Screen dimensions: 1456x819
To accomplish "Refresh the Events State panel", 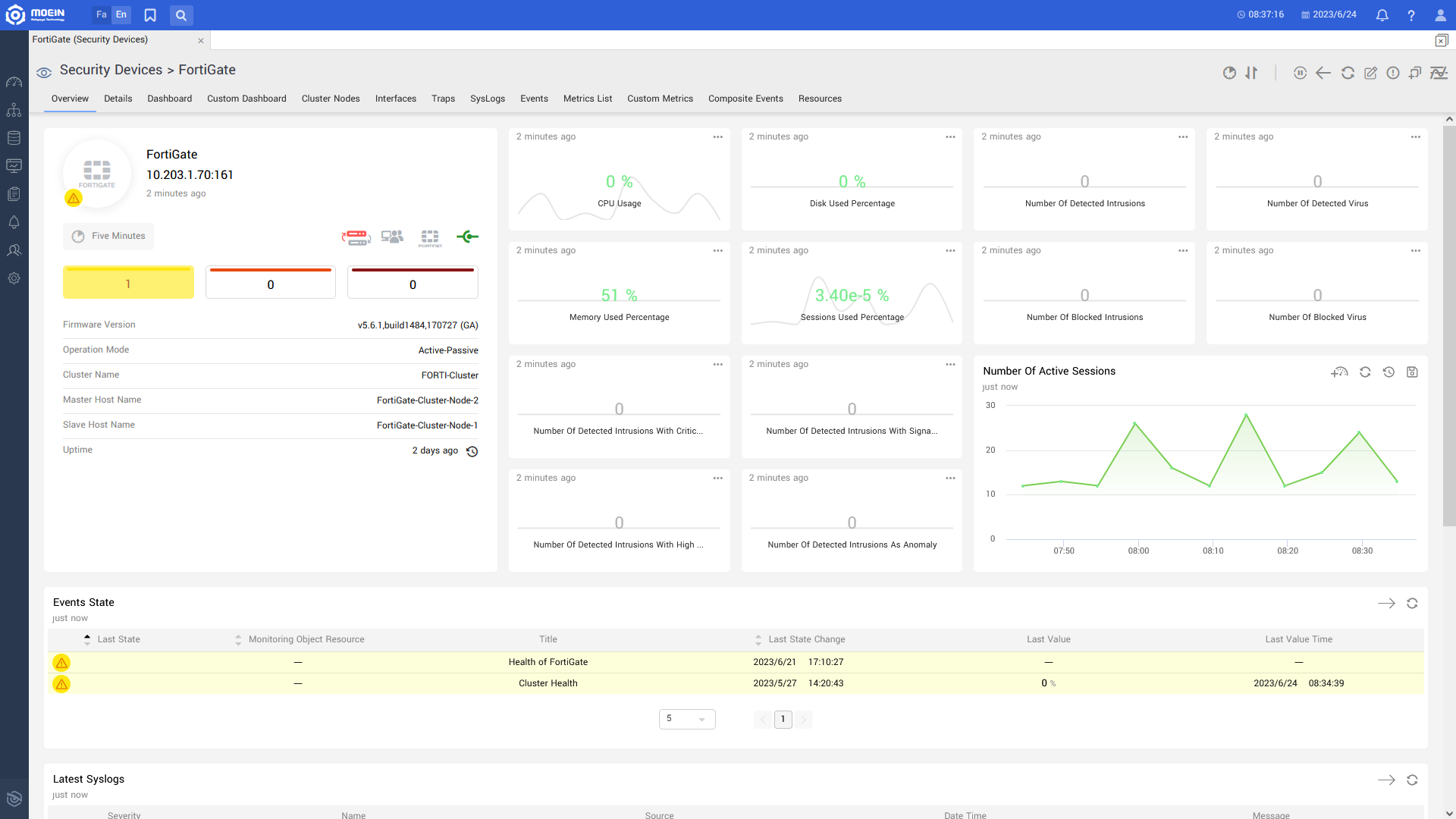I will pos(1412,604).
